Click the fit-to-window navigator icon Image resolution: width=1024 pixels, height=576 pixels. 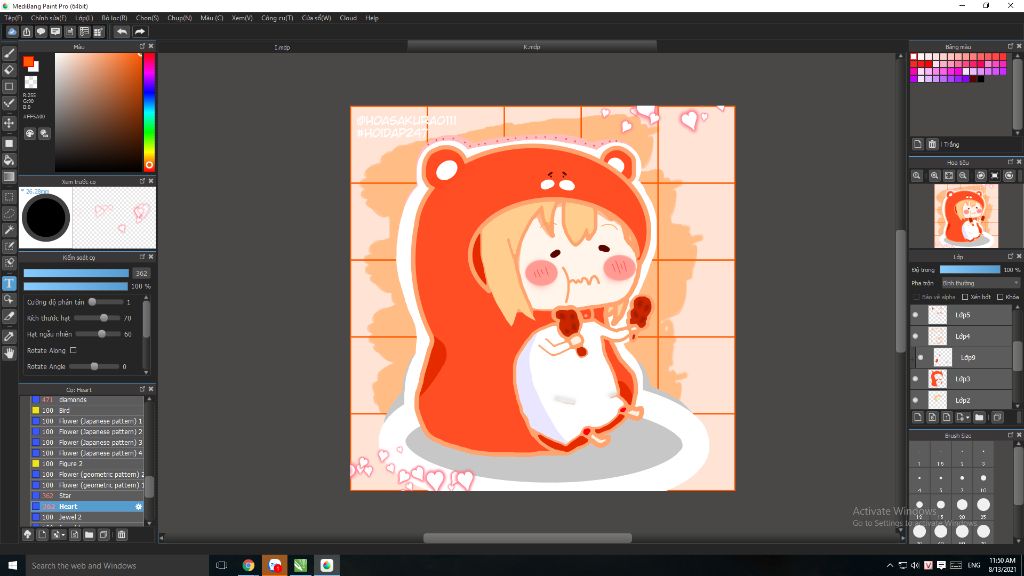(x=949, y=176)
